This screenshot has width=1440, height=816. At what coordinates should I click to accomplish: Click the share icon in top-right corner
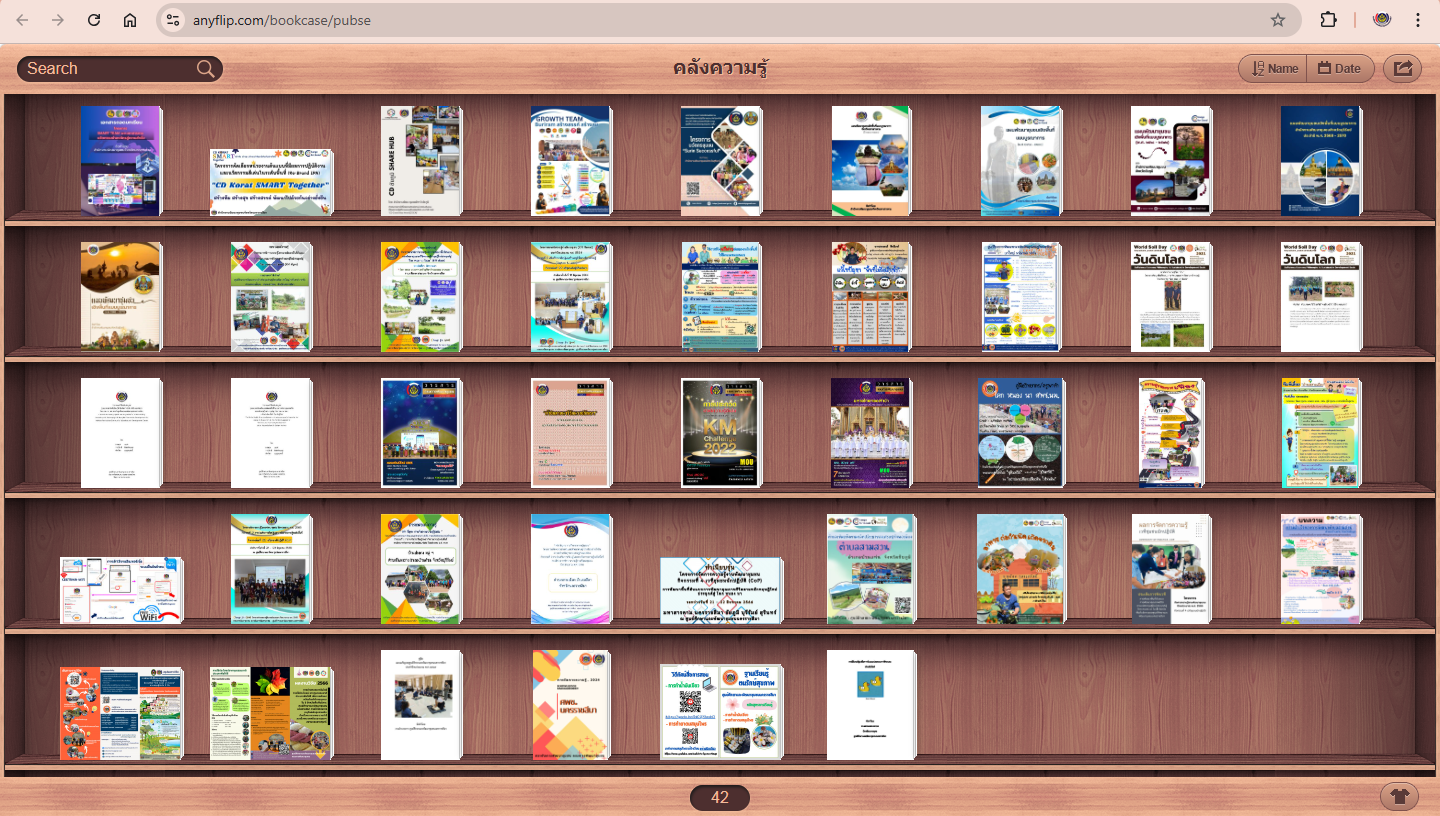(1402, 68)
